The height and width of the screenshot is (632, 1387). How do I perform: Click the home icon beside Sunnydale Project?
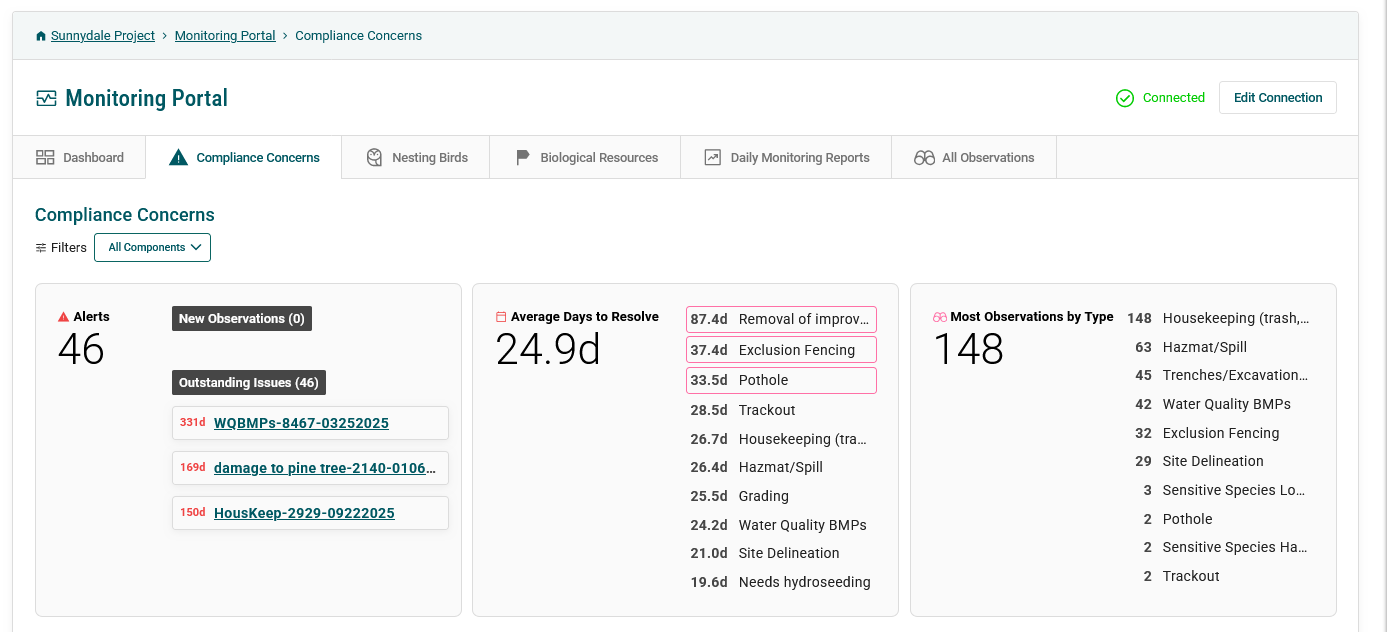pyautogui.click(x=41, y=36)
